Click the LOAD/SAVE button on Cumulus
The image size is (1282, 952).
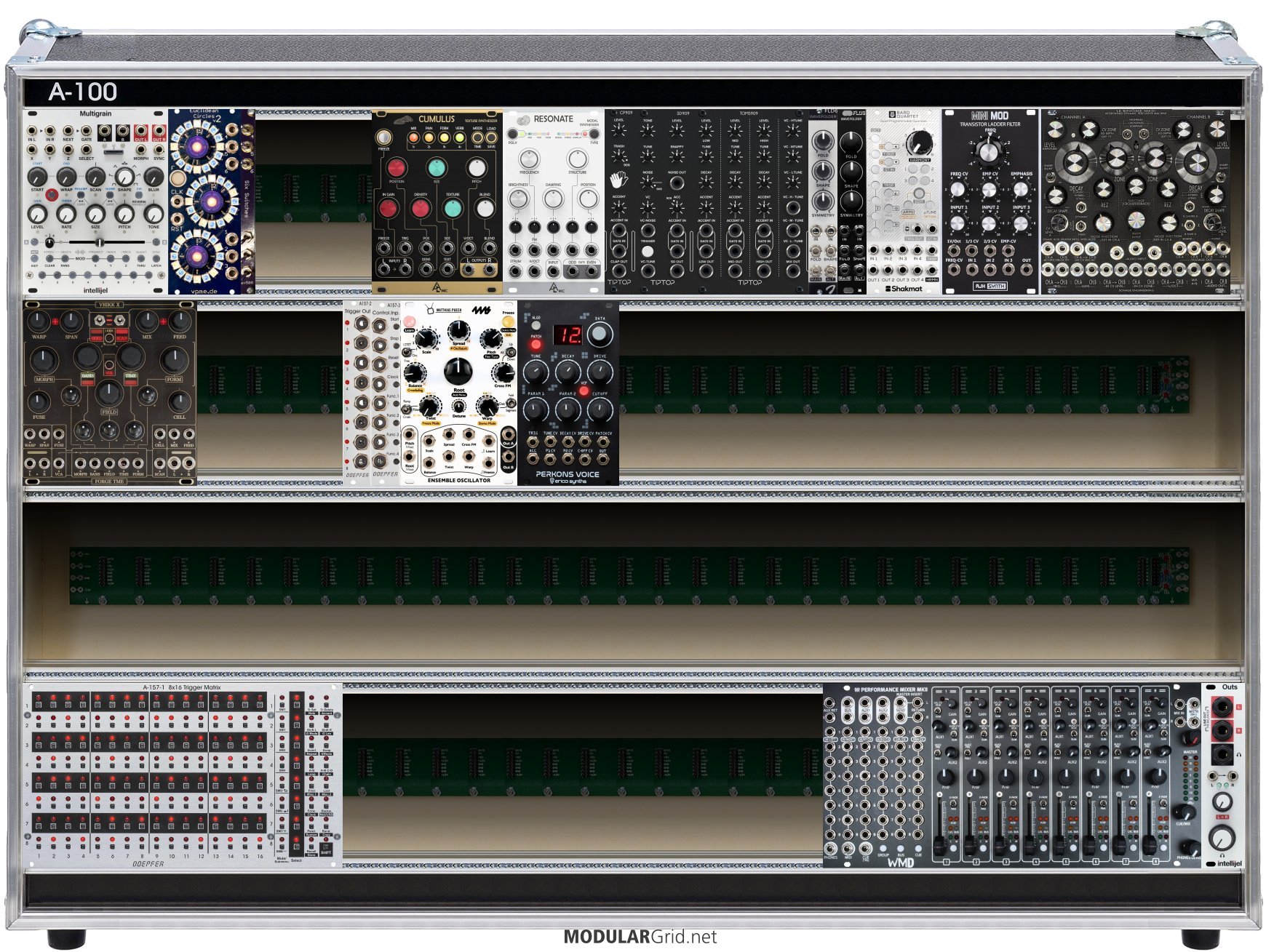click(x=492, y=137)
